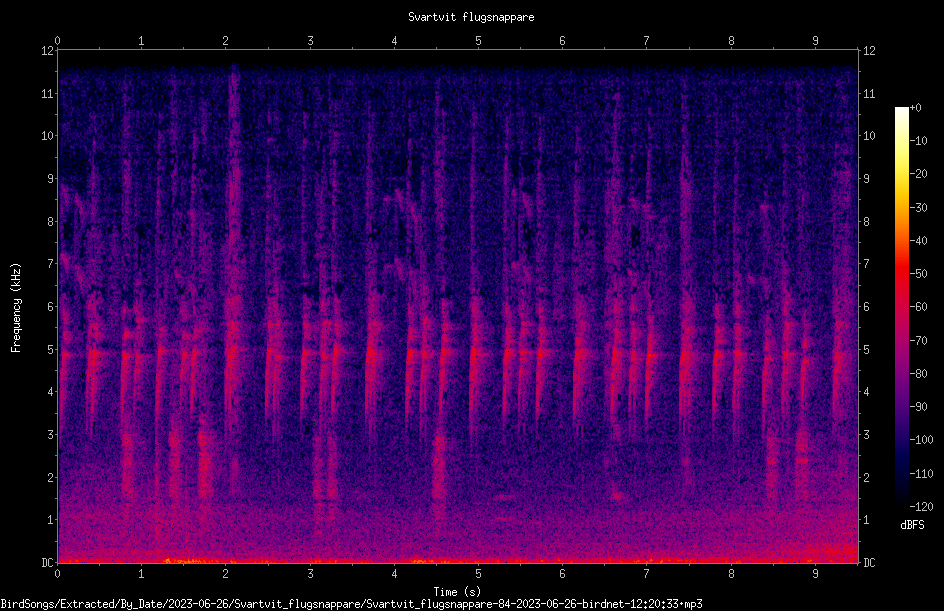Click the "-90" color scale label

tap(918, 407)
